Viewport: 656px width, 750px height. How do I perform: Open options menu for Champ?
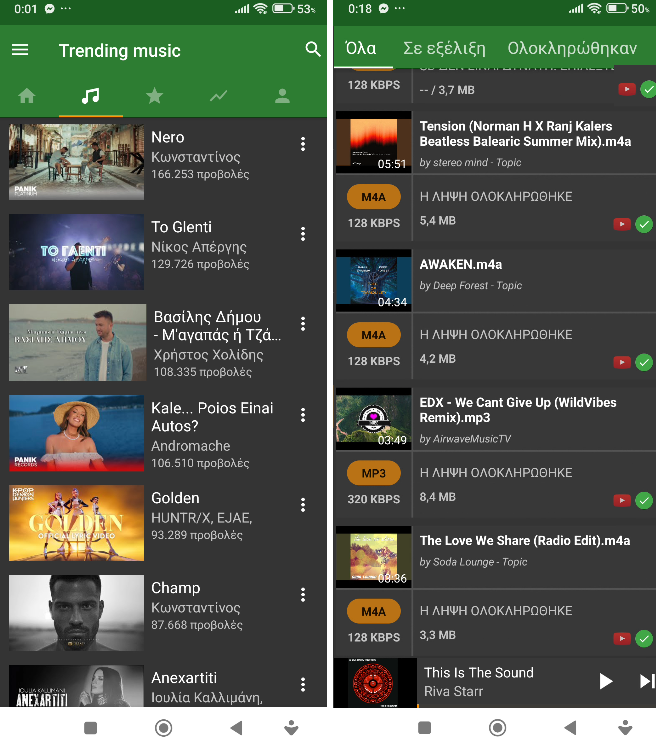coord(303,595)
